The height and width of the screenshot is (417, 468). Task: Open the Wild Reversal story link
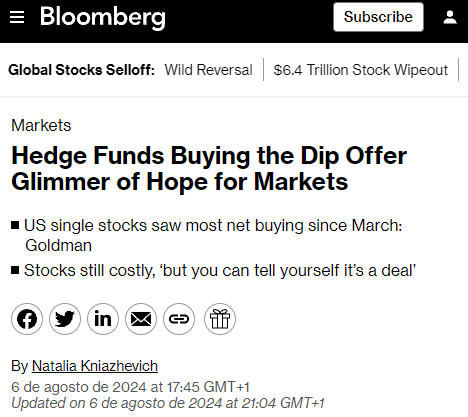point(208,70)
